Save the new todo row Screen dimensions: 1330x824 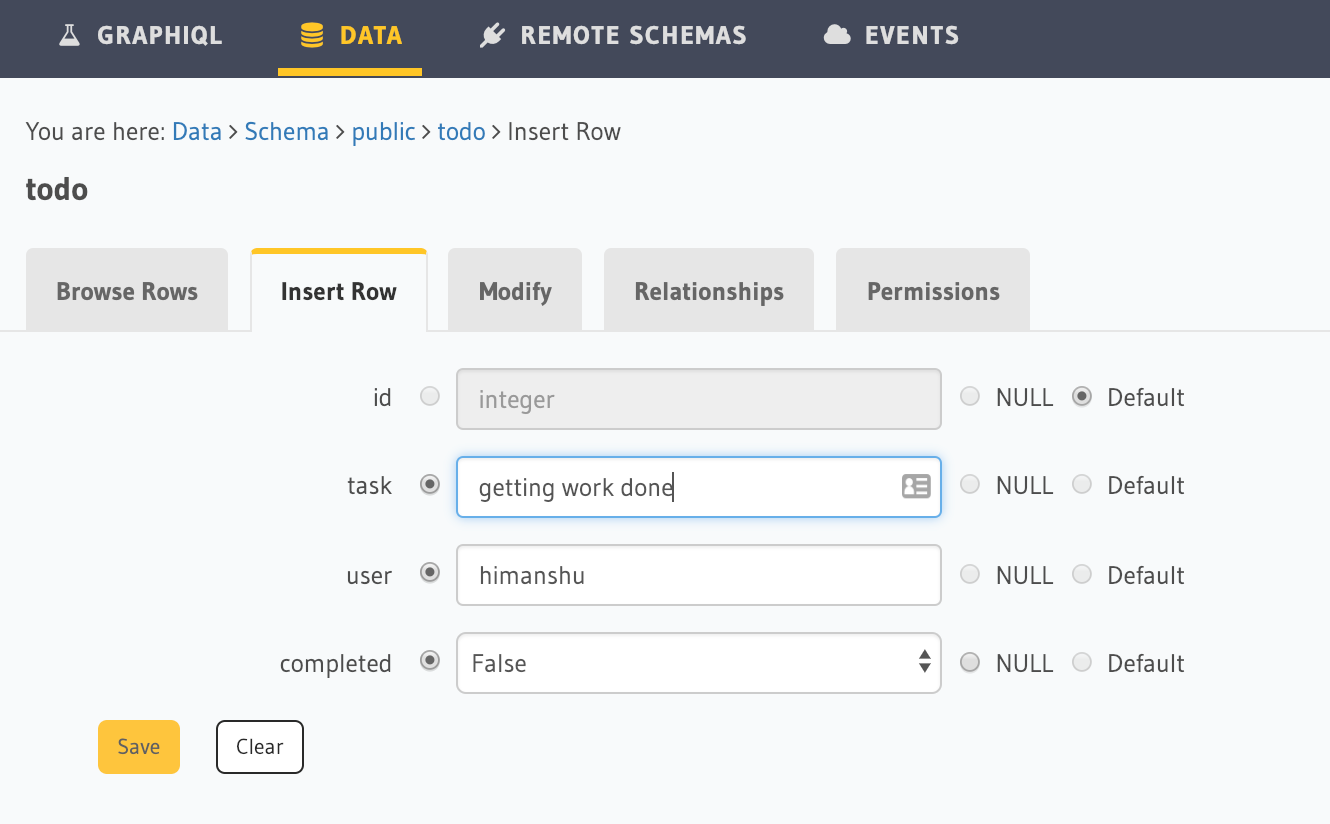[x=138, y=746]
